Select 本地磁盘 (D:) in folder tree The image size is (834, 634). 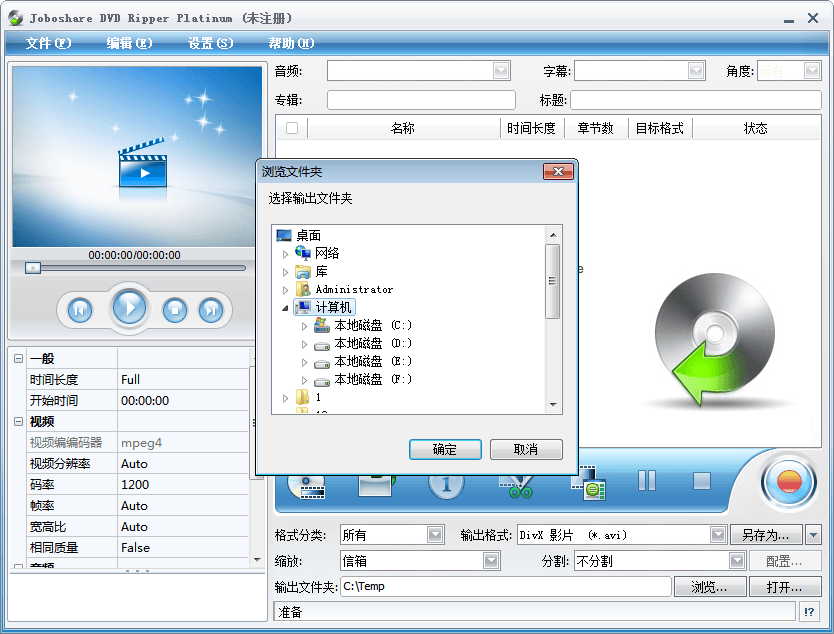(372, 343)
